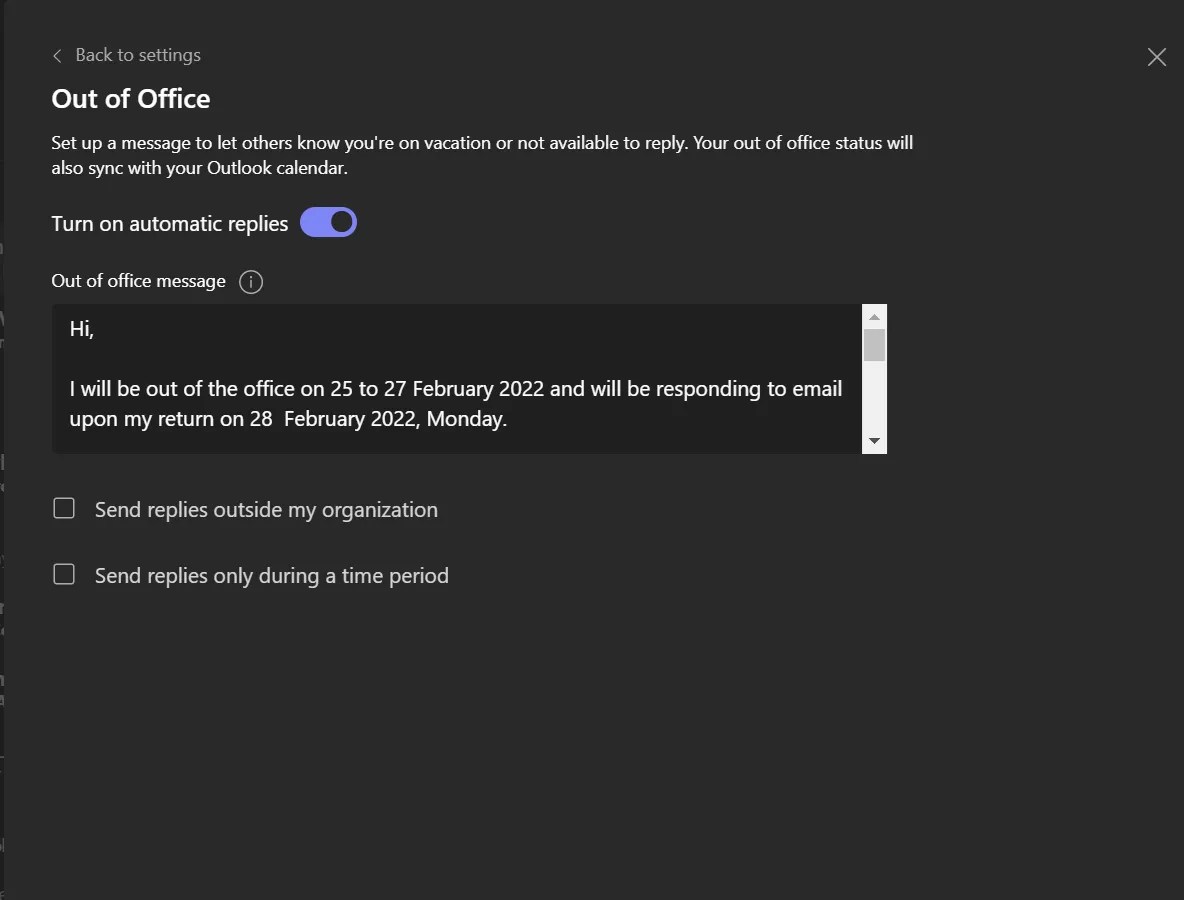Viewport: 1184px width, 900px height.
Task: Click inside the out of office message box
Action: 450,380
